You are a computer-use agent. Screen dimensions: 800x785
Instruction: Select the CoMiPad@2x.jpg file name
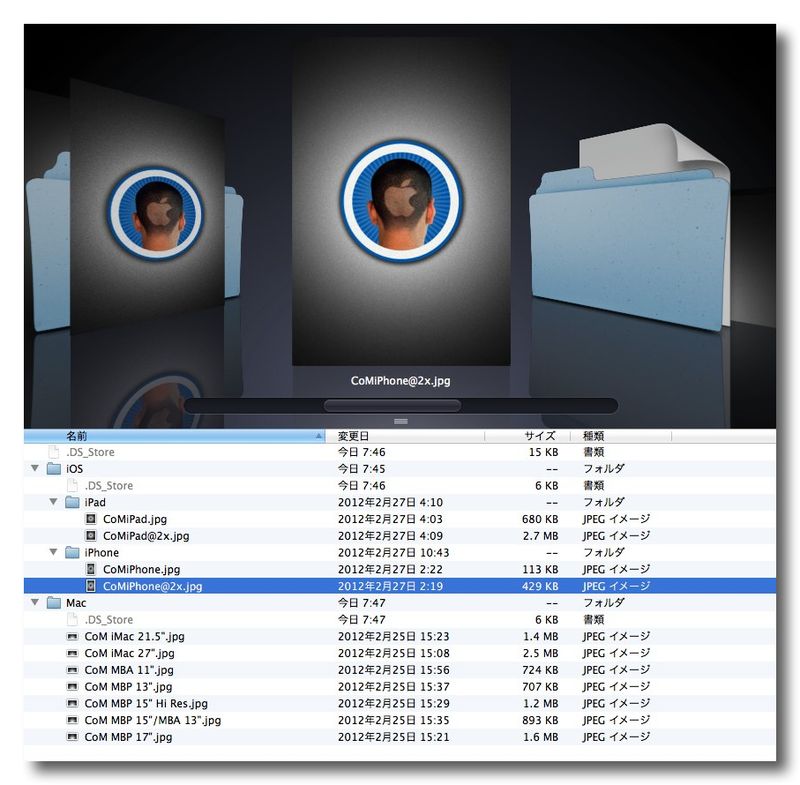146,536
